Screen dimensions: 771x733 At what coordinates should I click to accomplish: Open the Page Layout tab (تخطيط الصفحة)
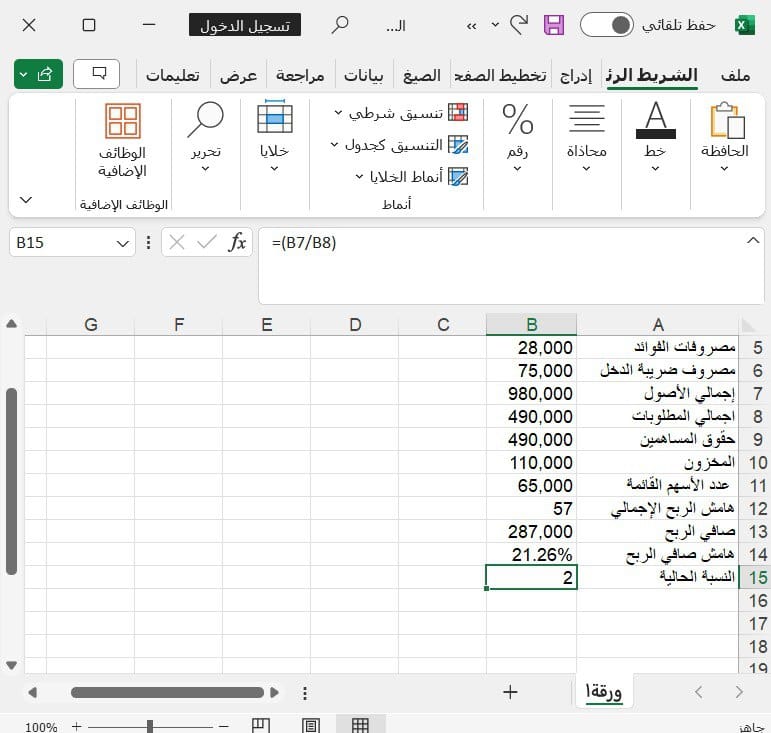point(500,75)
